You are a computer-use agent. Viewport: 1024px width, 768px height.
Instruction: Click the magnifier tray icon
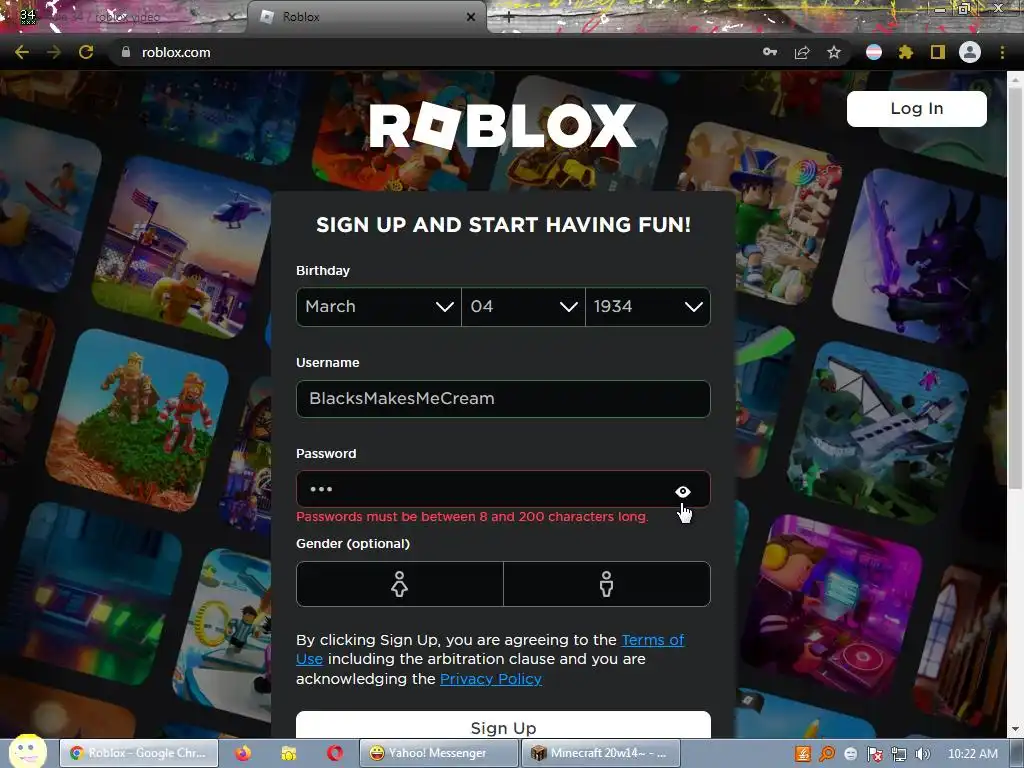coord(827,754)
